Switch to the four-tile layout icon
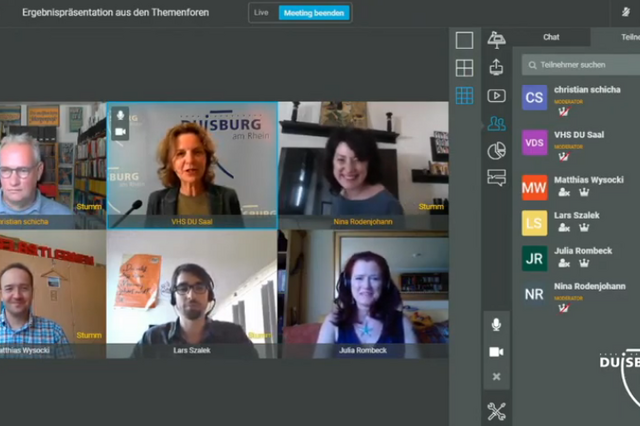The width and height of the screenshot is (640, 426). coord(464,68)
